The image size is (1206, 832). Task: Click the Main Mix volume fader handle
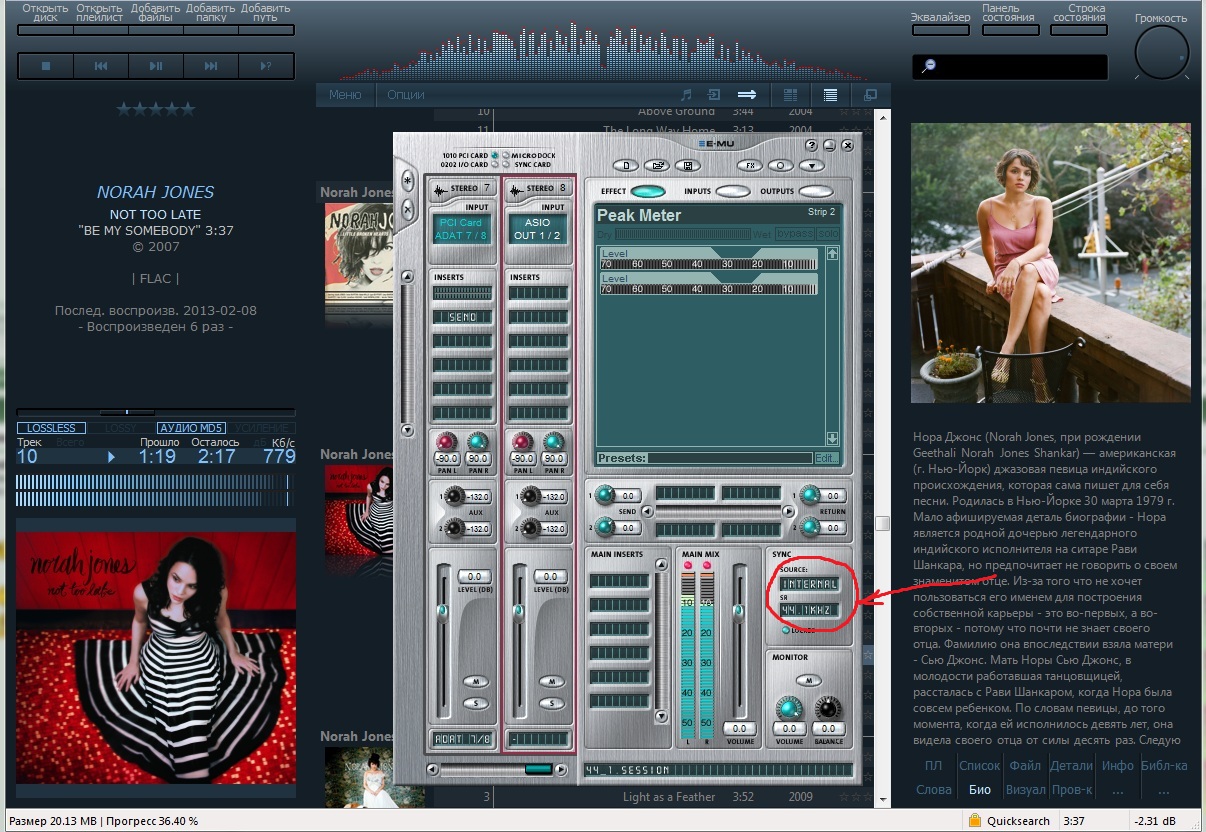[739, 610]
